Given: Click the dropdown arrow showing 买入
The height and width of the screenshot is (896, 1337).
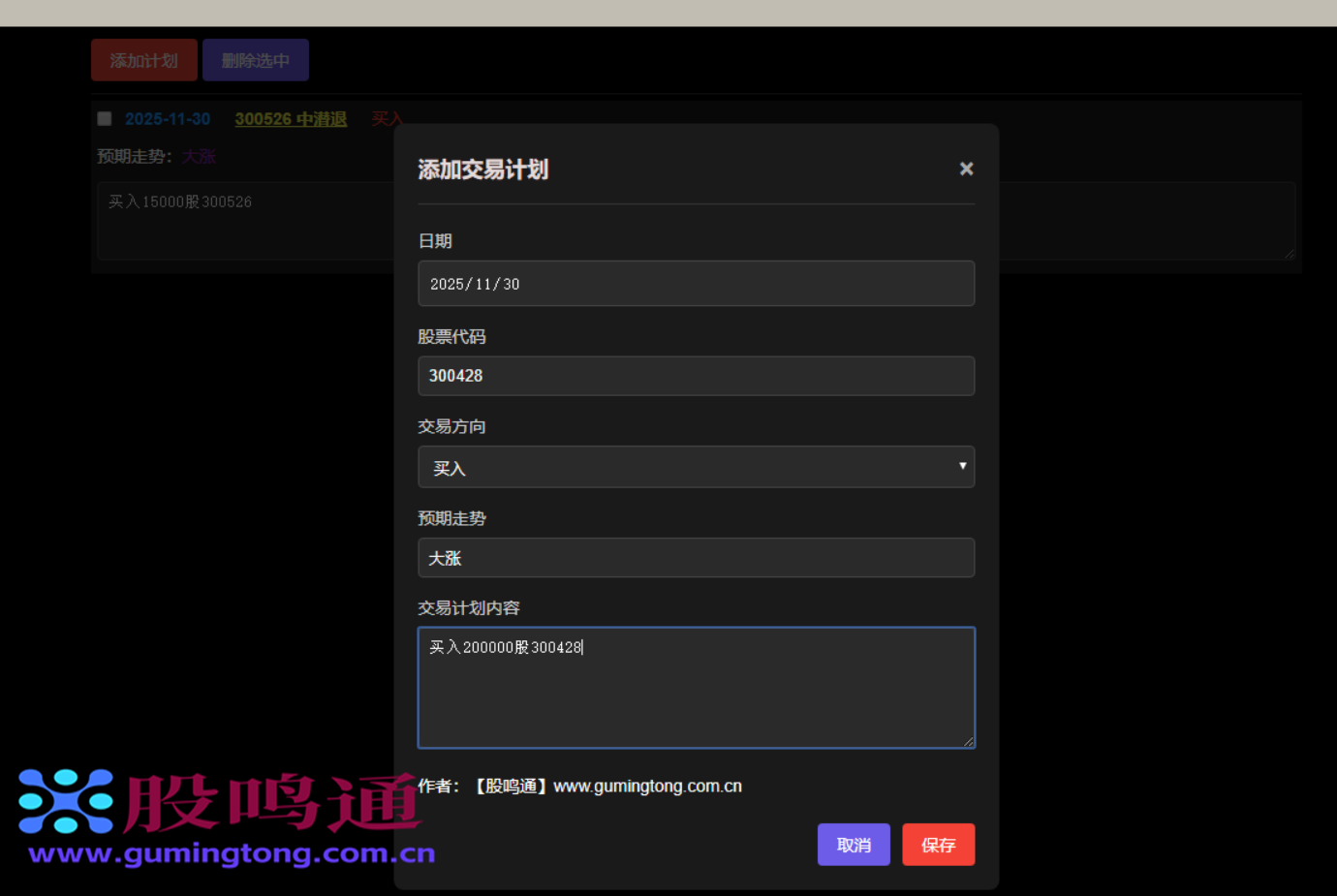Looking at the screenshot, I should pyautogui.click(x=963, y=467).
